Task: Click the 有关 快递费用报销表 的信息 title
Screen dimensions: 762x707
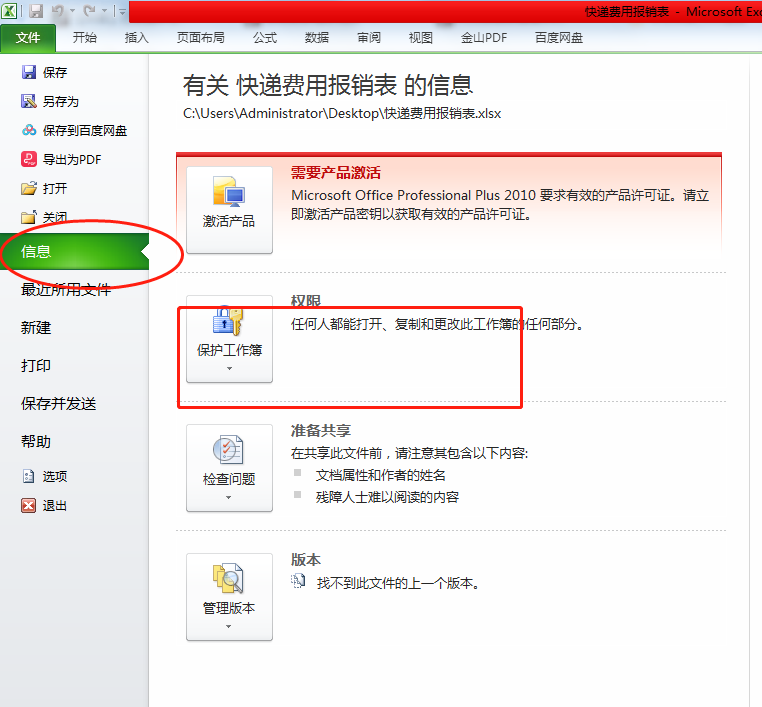Action: pos(328,85)
